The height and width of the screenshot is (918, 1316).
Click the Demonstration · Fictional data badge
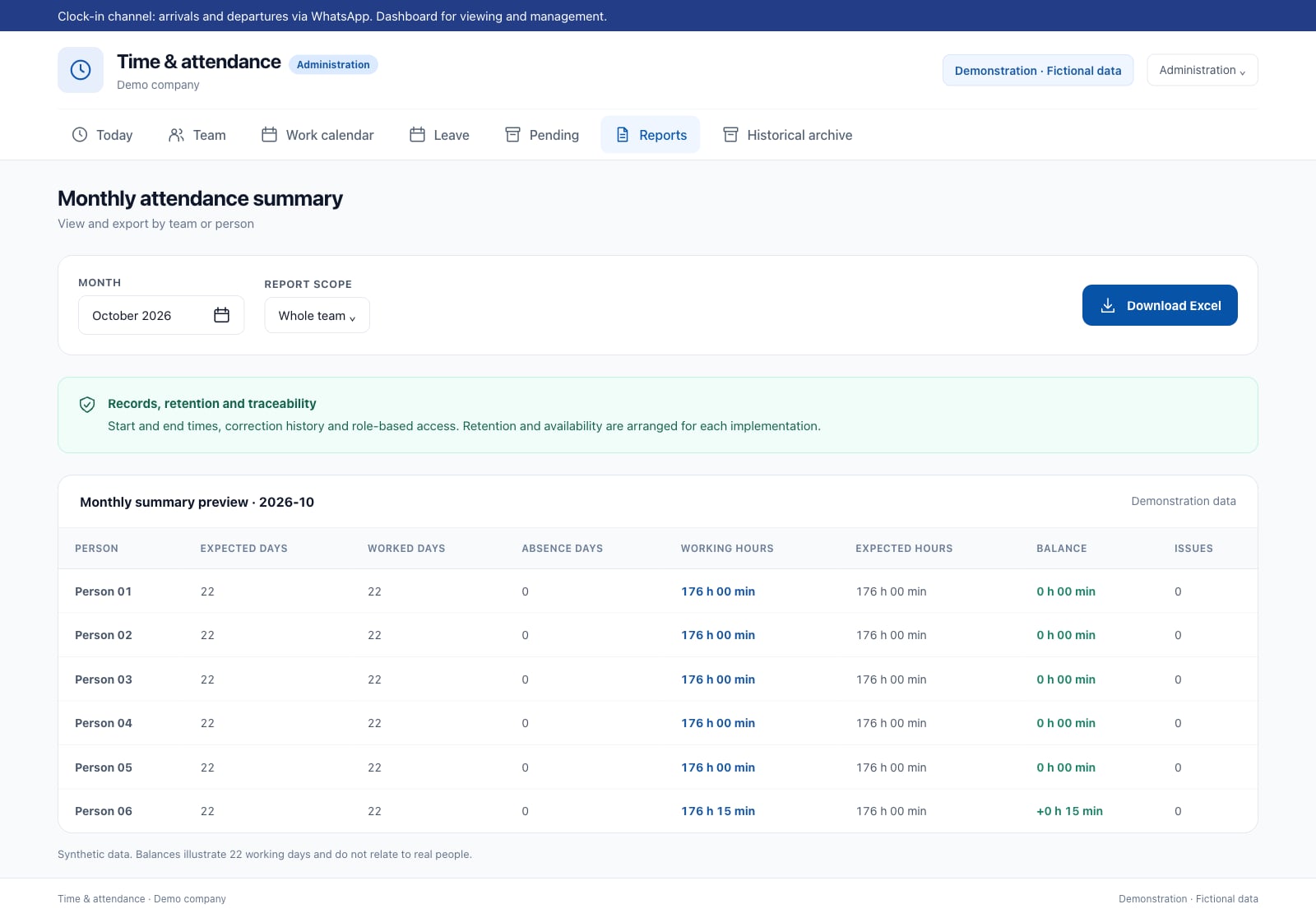(x=1038, y=70)
